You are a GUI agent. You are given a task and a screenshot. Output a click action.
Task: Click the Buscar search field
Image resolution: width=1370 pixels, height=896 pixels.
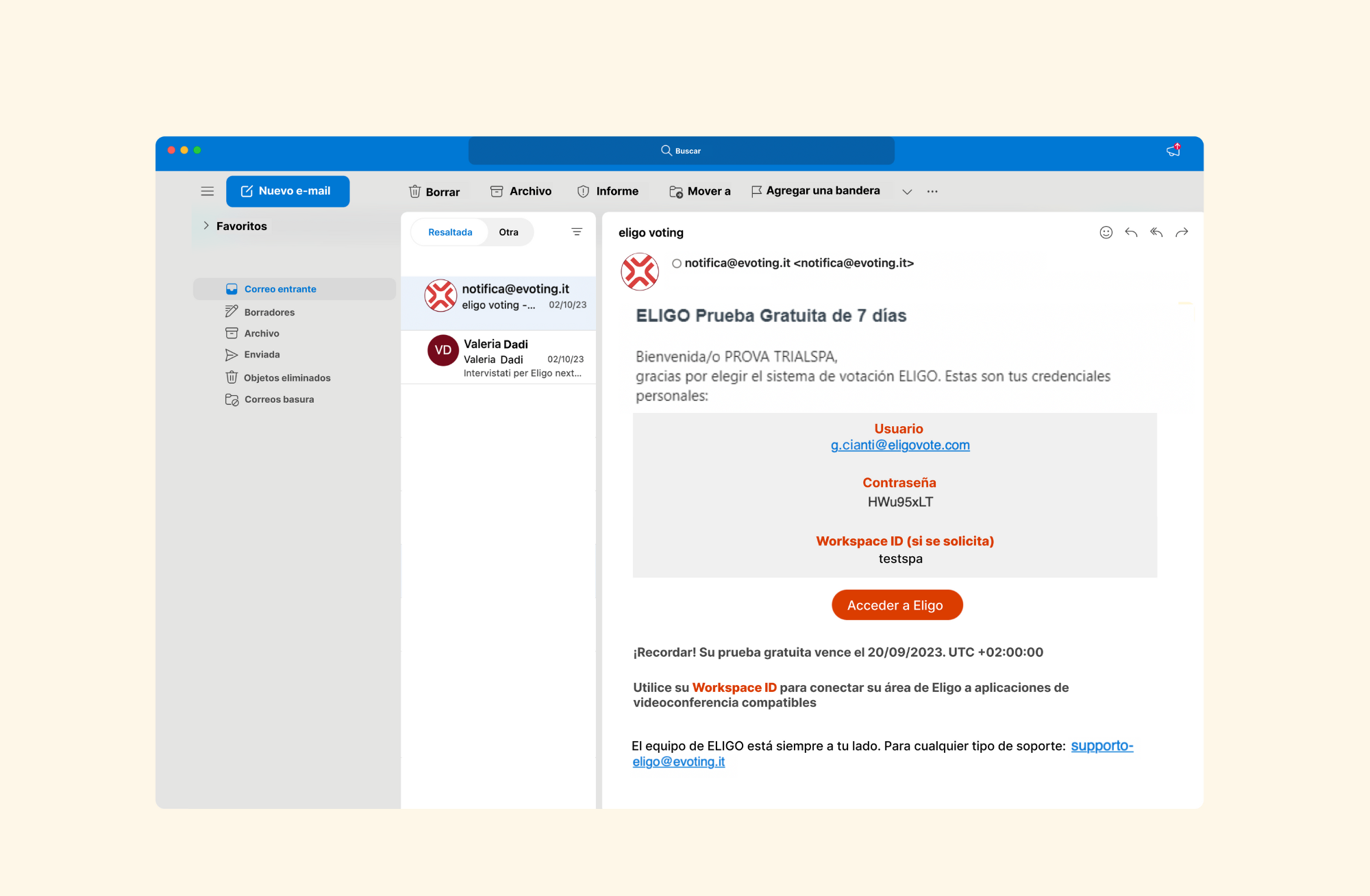[x=682, y=151]
